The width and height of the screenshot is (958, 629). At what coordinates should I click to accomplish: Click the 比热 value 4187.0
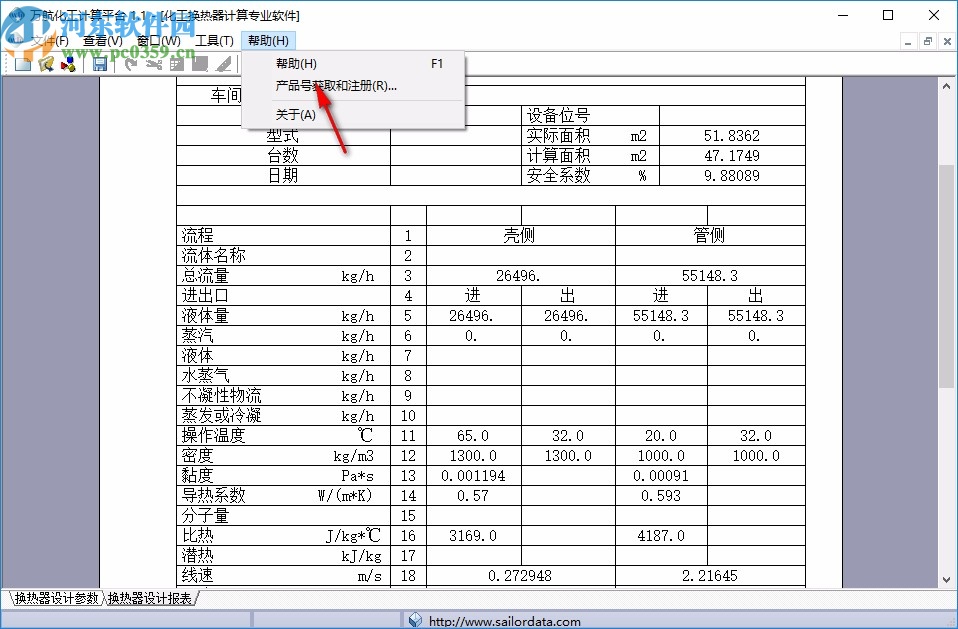point(661,536)
